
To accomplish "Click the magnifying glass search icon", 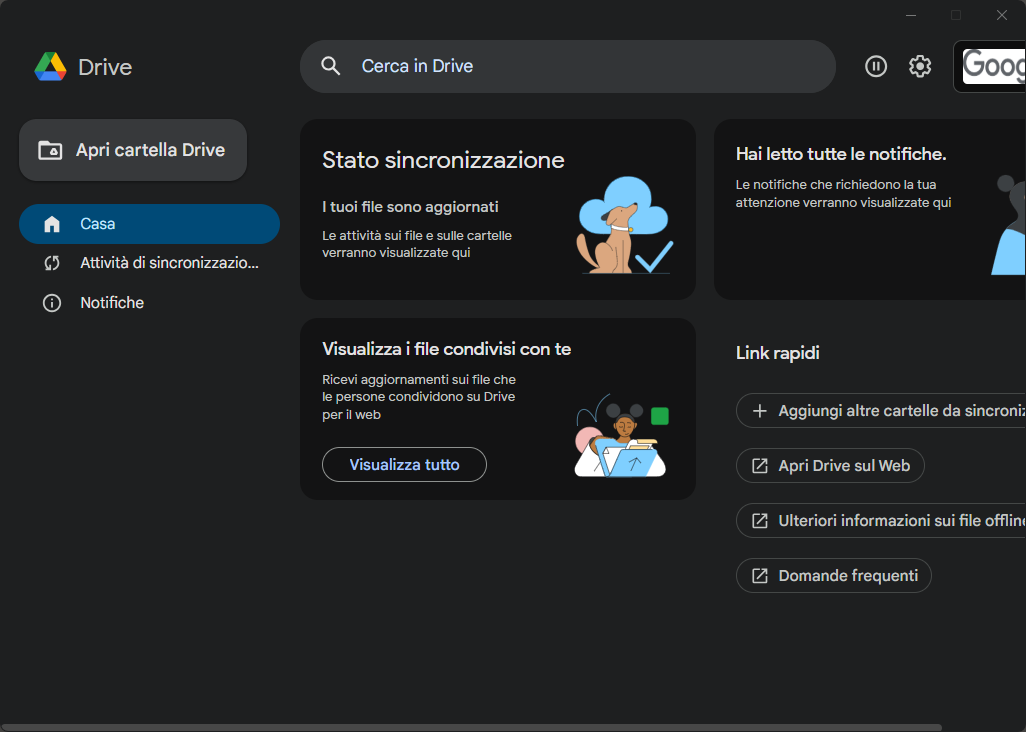I will (x=330, y=66).
